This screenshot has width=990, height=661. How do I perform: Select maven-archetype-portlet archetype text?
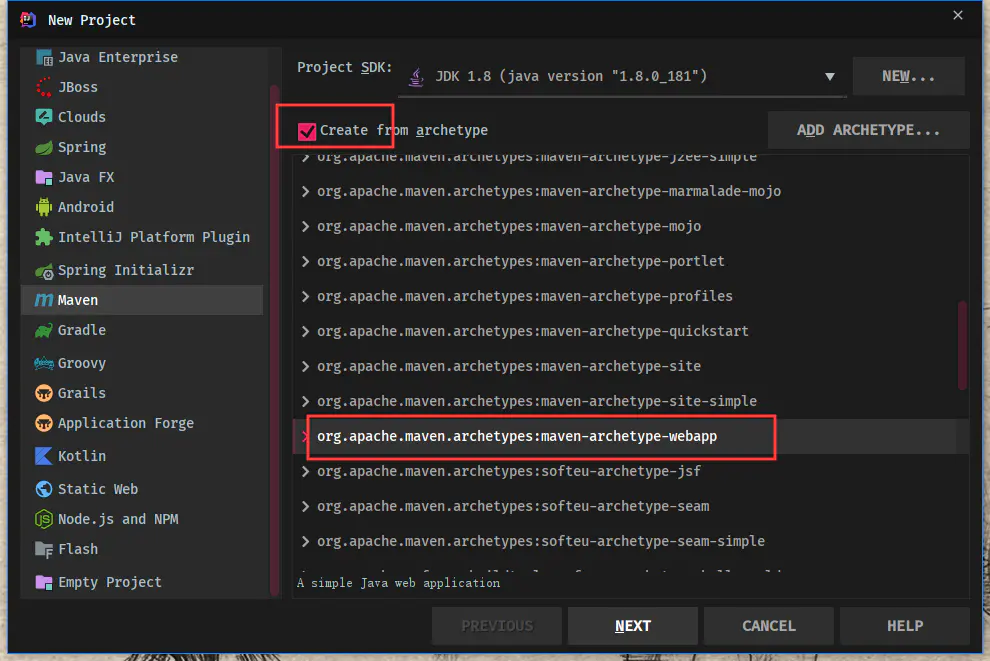click(x=520, y=261)
